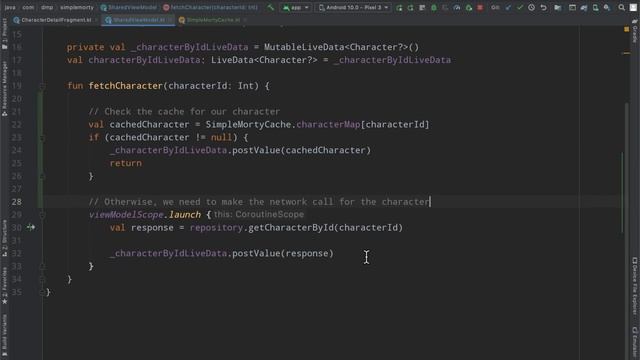Viewport: 640px width, 360px height.
Task: Click the cachedCharacter variable on line 22
Action: click(x=149, y=124)
